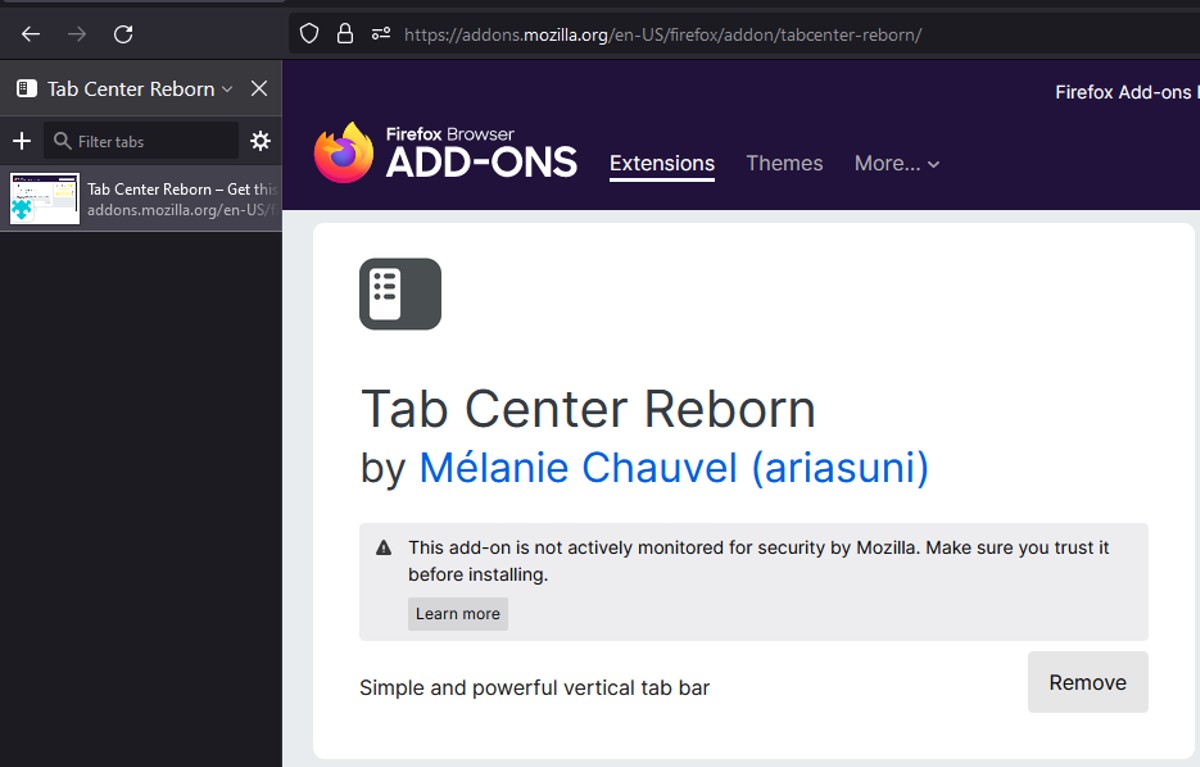Open the Themes section

pos(784,163)
